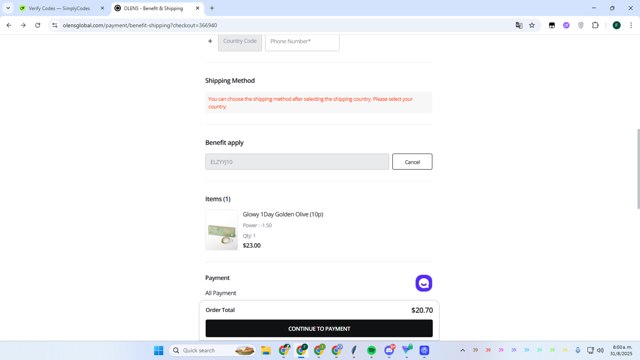Click the browser address bar URL
Image resolution: width=640 pixels, height=360 pixels.
click(140, 25)
